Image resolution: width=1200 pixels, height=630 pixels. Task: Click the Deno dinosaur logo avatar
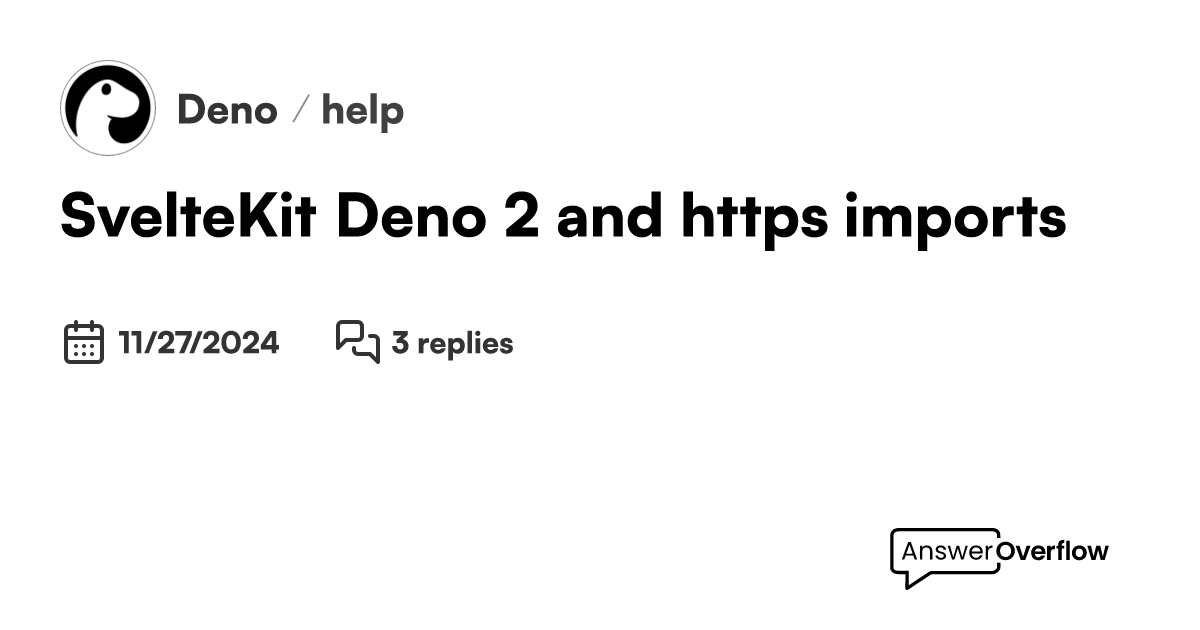108,108
